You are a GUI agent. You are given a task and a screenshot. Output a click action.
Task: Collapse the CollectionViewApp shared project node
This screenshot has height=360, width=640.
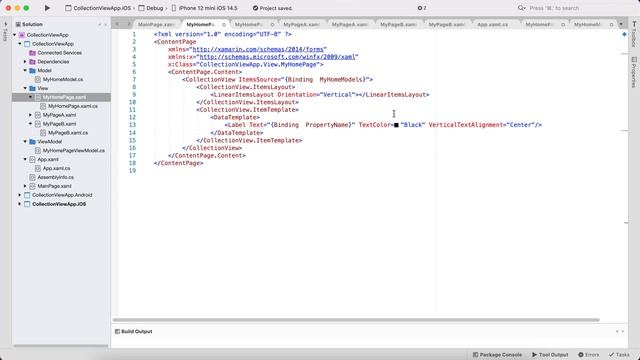pos(20,44)
